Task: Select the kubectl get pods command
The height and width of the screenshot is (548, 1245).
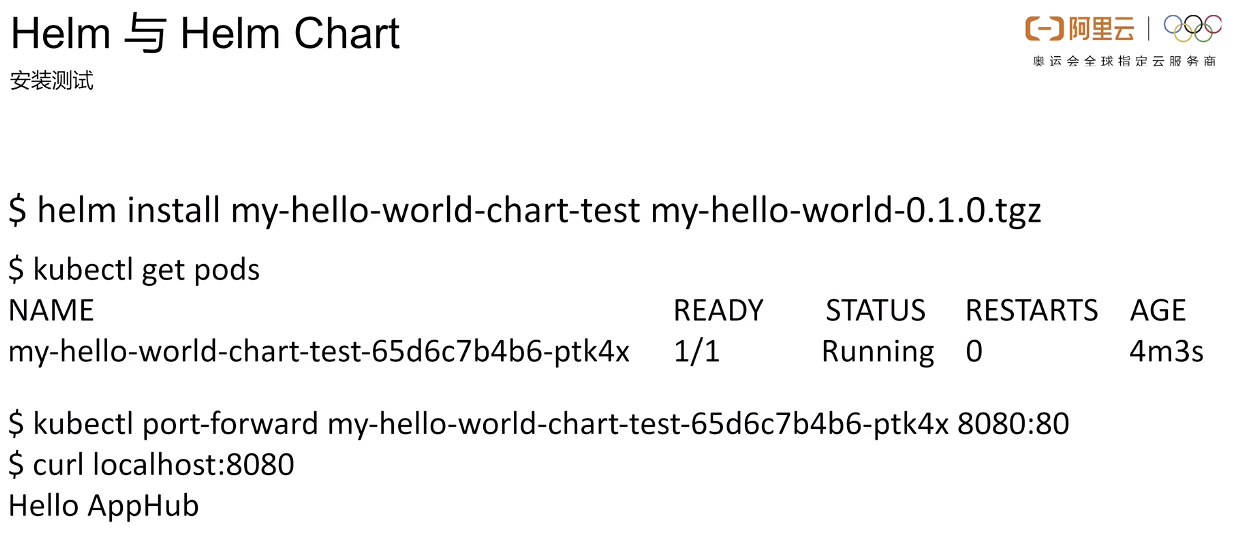Action: 134,270
